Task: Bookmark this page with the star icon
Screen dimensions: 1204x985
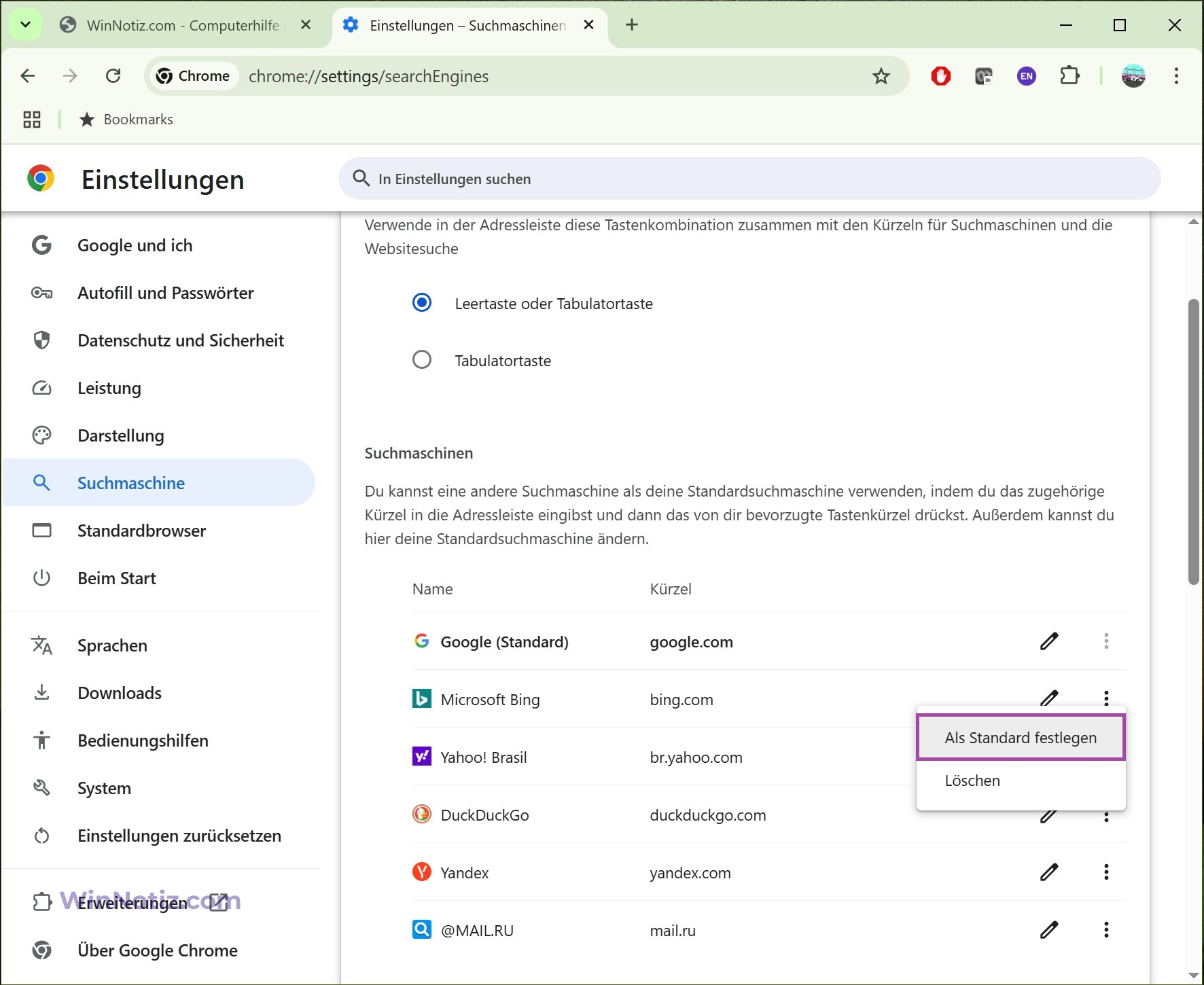Action: coord(881,76)
